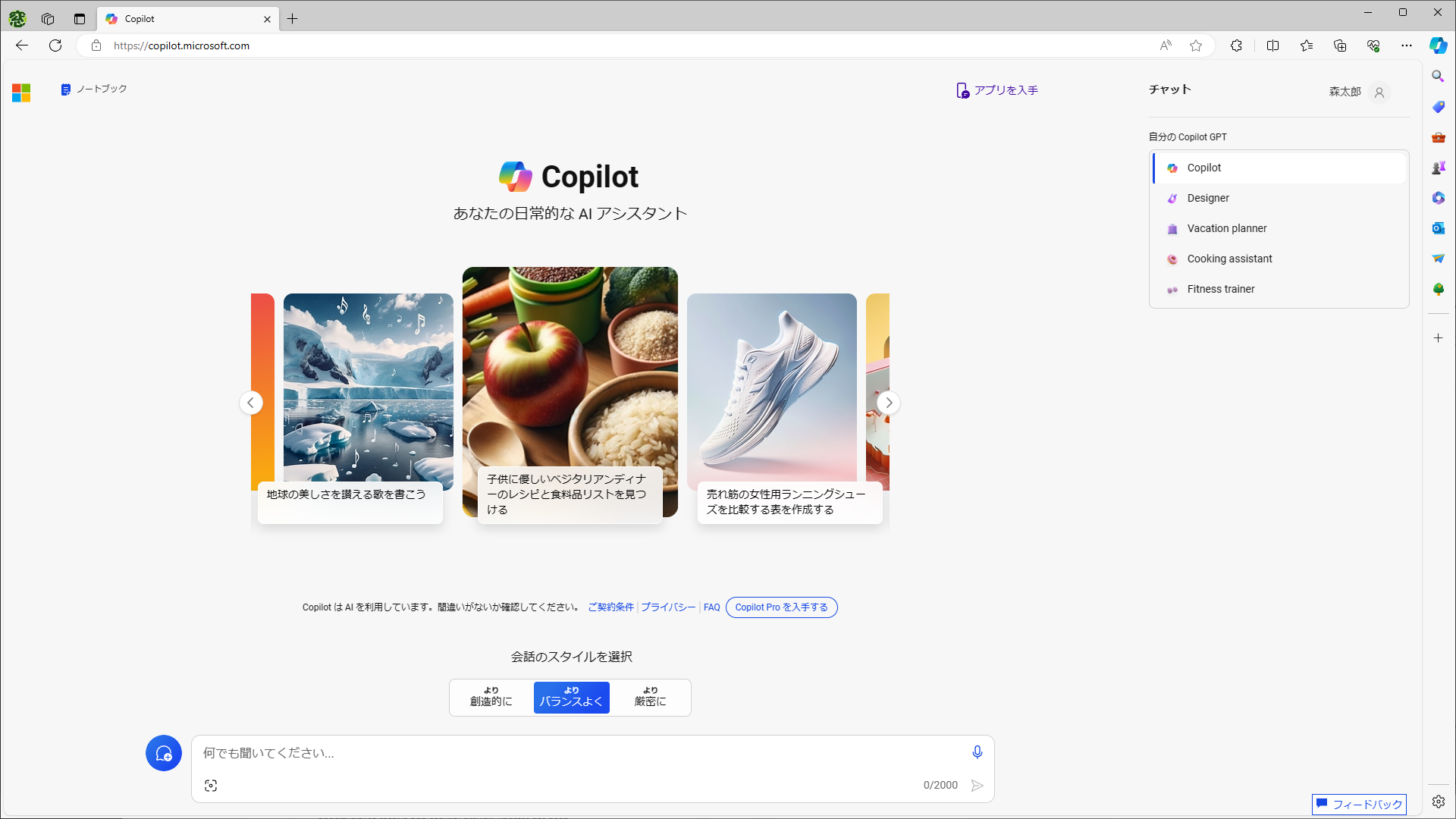Open Outlook from the Edge sidebar
This screenshot has height=819, width=1456.
(x=1439, y=227)
